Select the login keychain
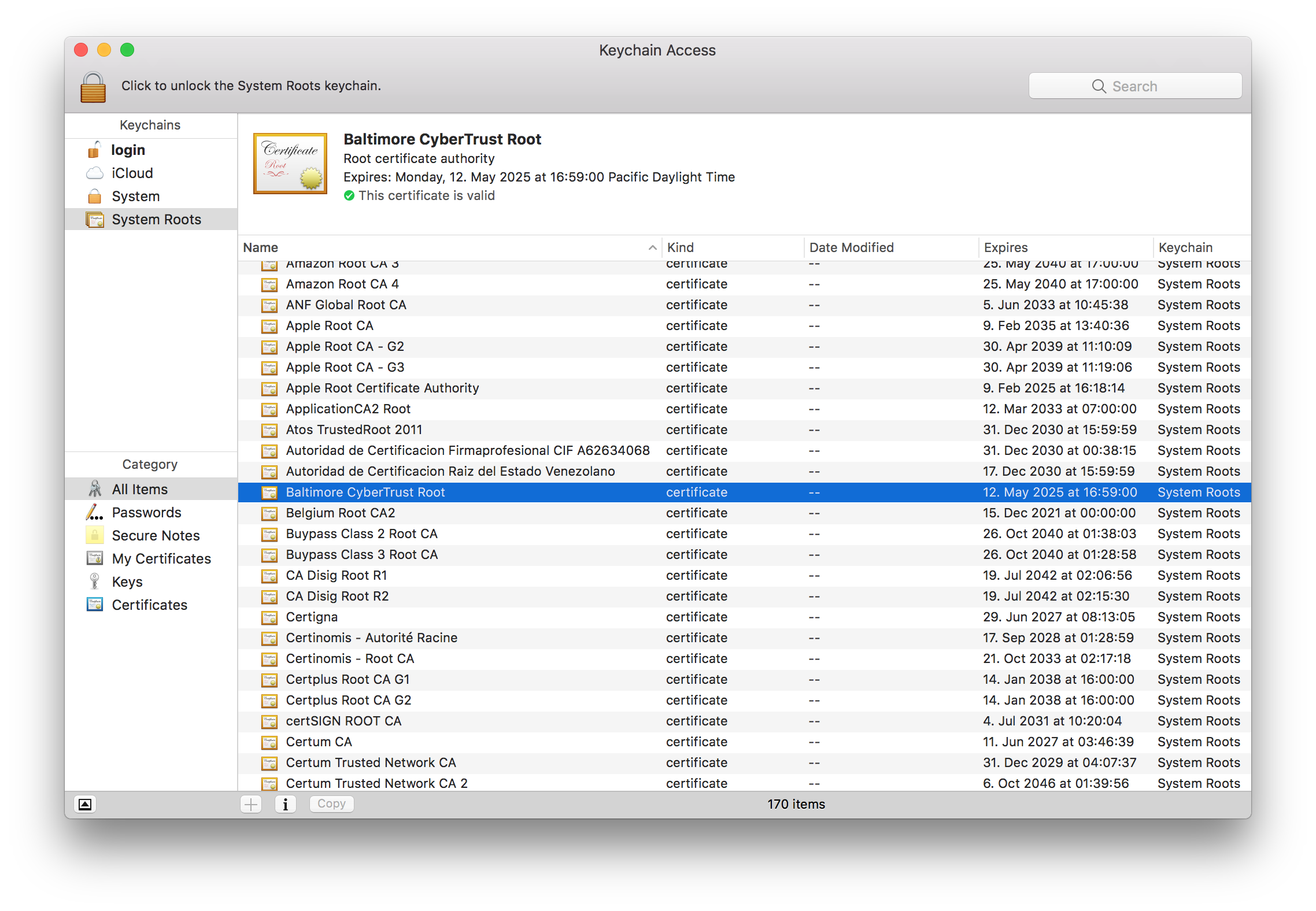Screen dimensions: 1316x911 tap(151, 150)
